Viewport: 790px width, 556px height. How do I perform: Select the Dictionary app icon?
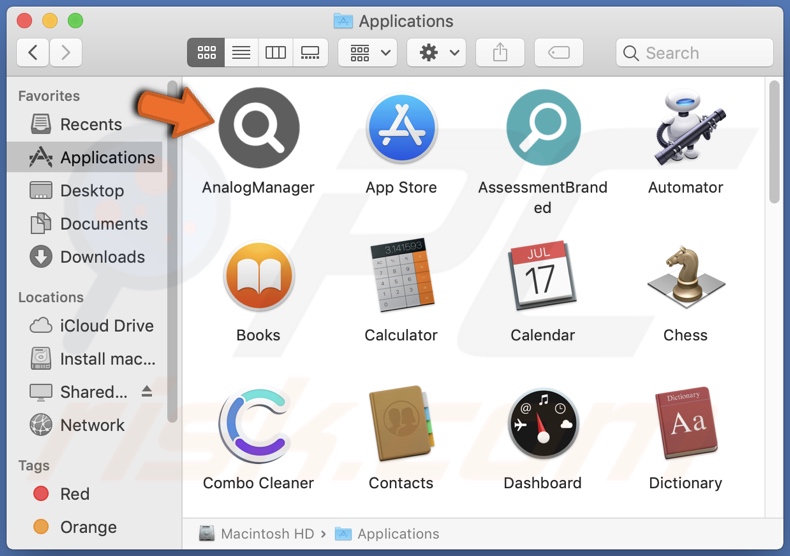point(686,423)
